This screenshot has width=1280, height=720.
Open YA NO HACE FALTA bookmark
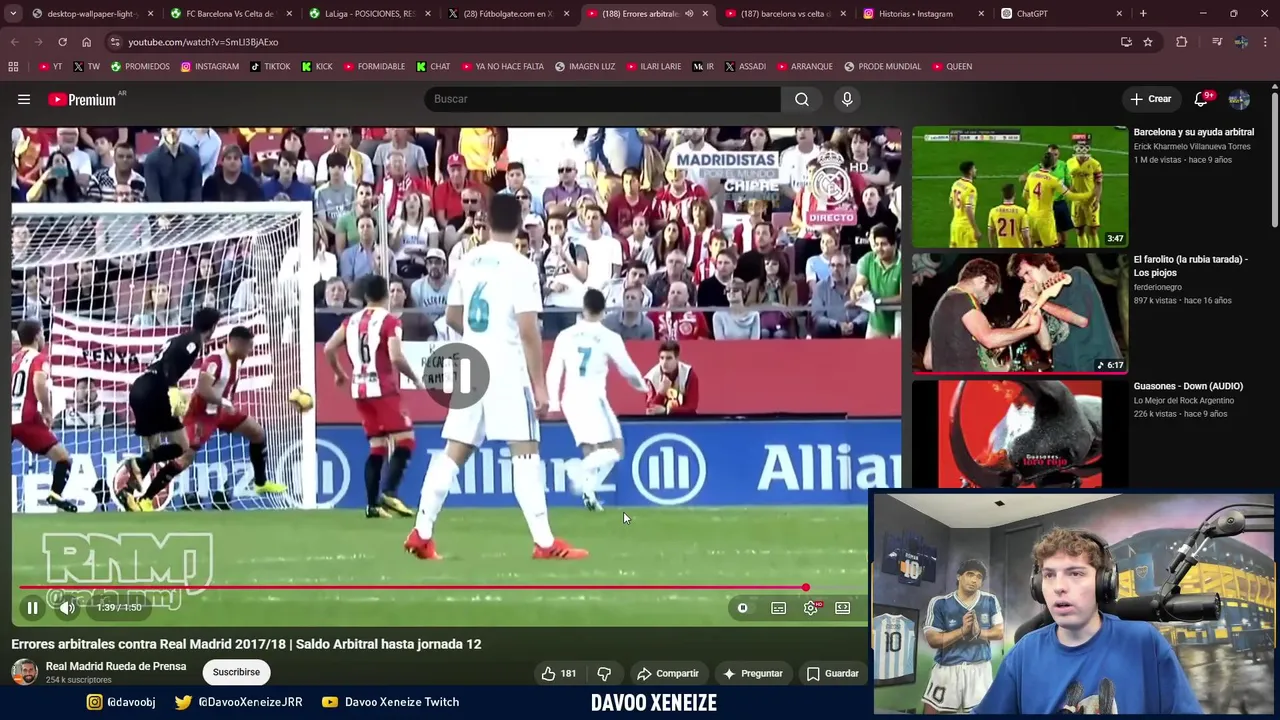pos(502,66)
